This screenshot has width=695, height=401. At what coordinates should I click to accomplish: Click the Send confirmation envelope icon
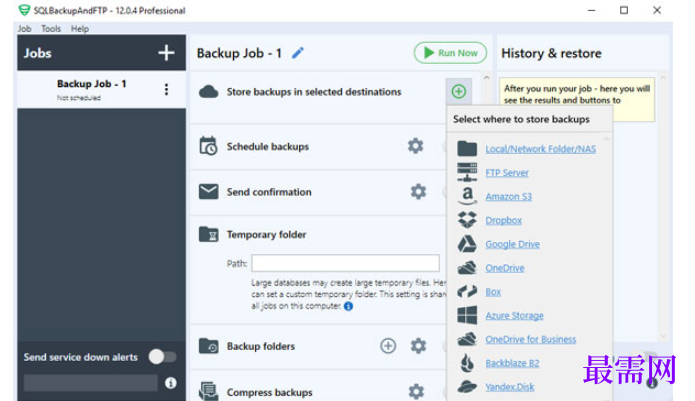[x=208, y=191]
